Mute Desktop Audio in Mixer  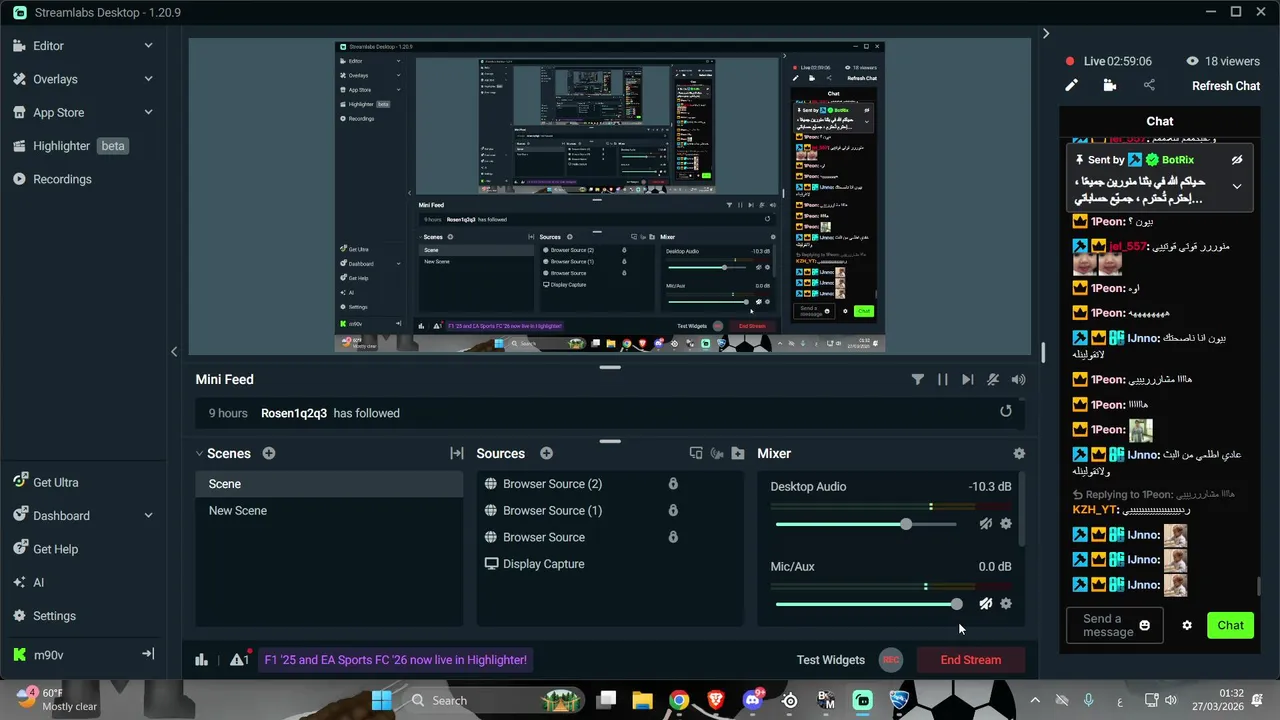pos(986,524)
